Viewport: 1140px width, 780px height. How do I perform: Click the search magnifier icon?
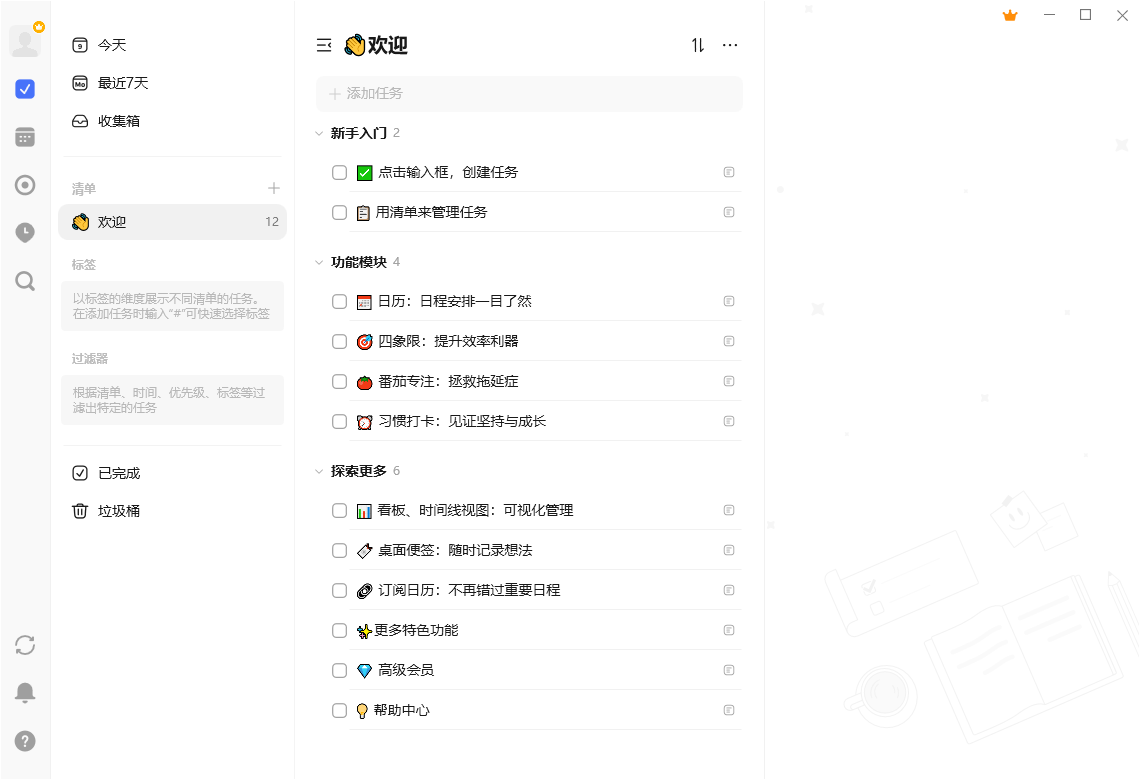coord(25,281)
